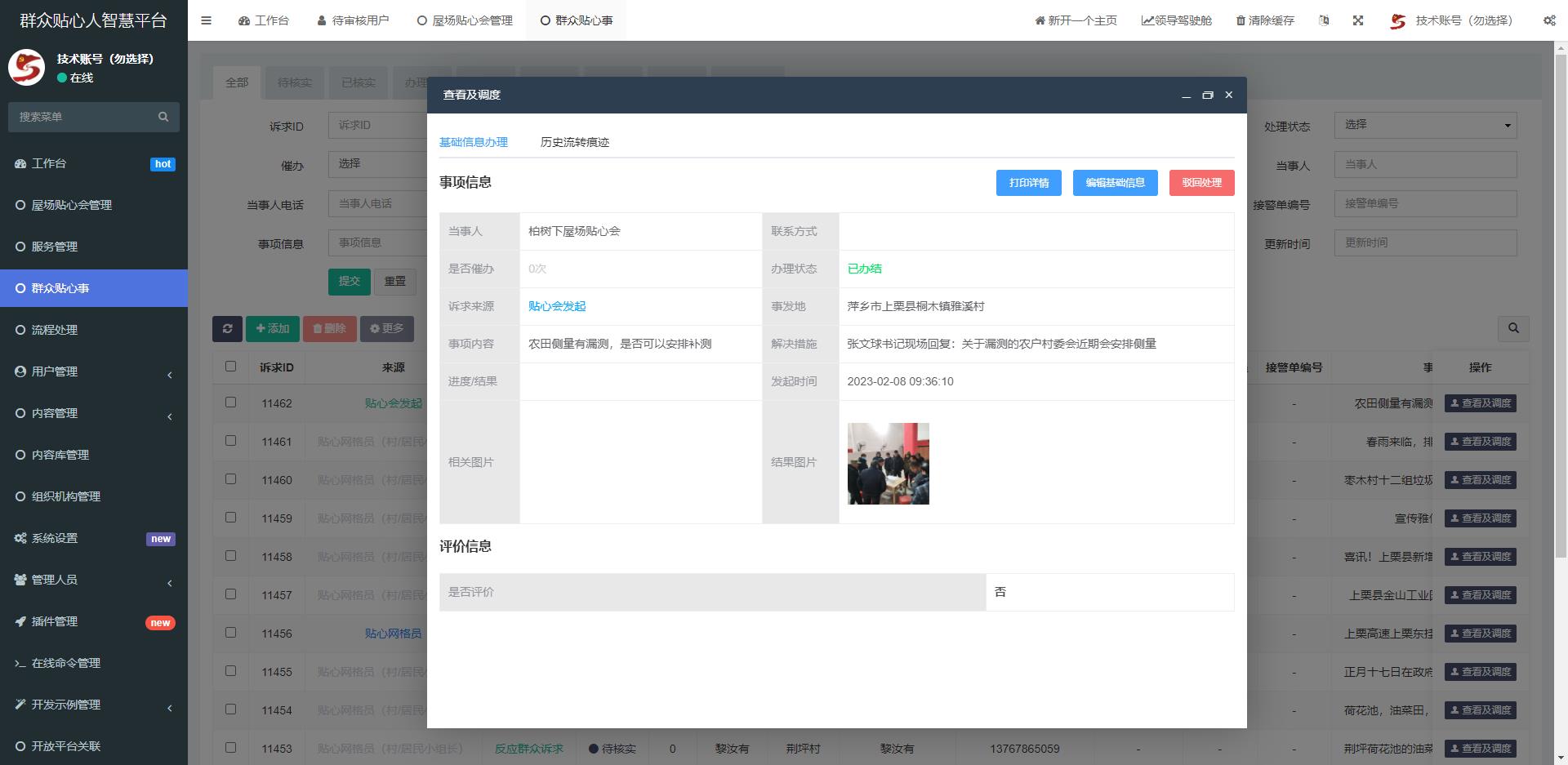Click the green 提交 search button
Viewport: 1568px width, 765px height.
click(350, 281)
